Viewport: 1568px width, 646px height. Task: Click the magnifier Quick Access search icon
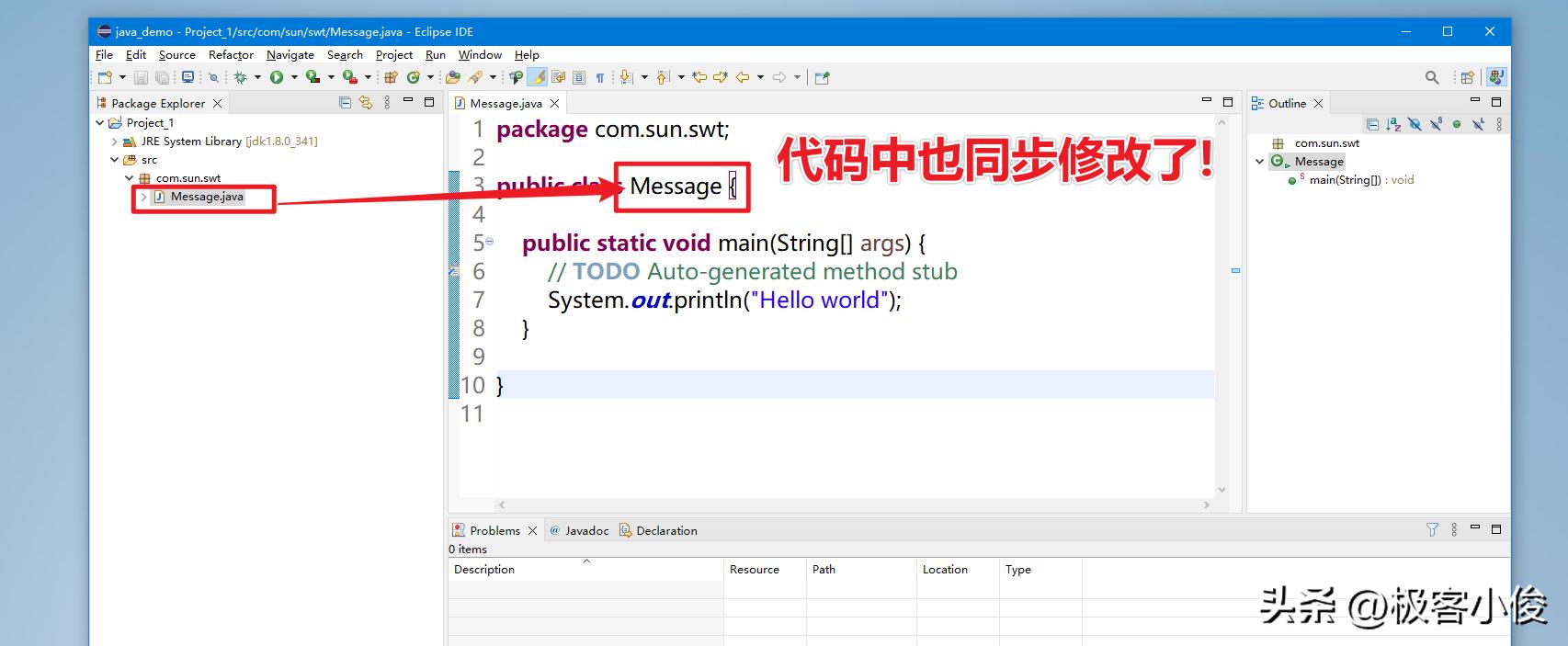pos(1432,77)
